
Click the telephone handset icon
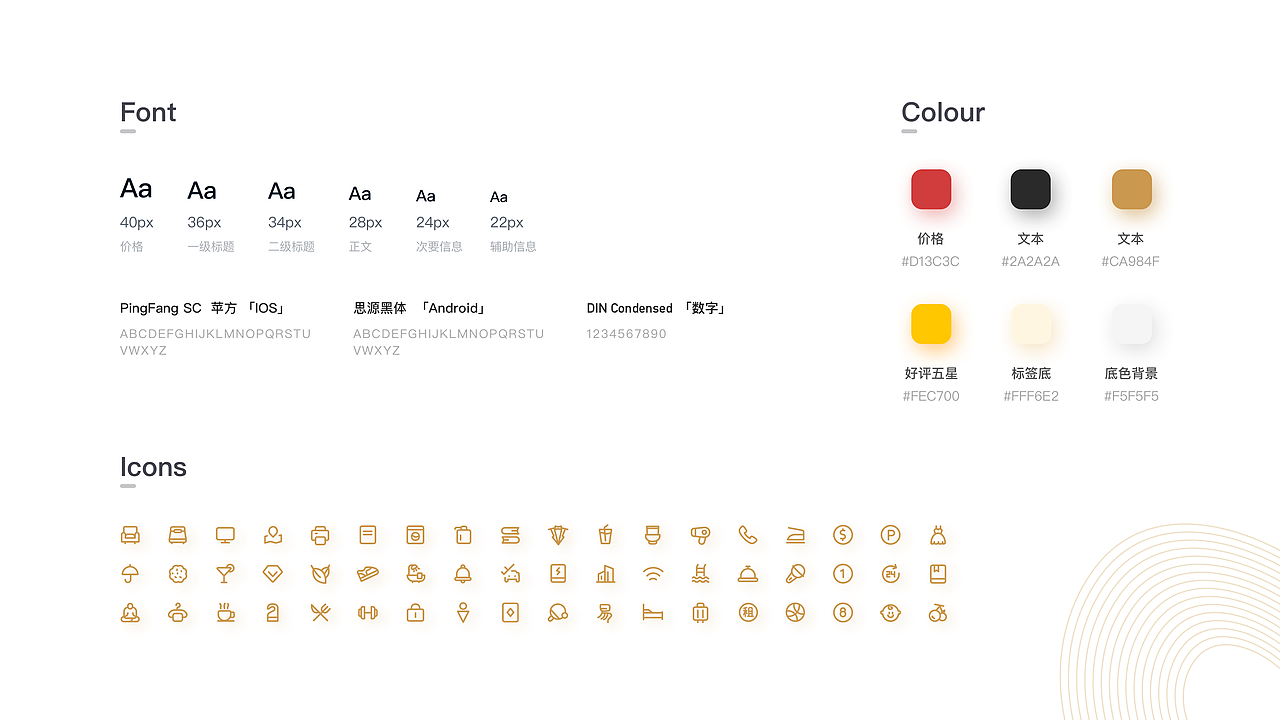pyautogui.click(x=748, y=535)
